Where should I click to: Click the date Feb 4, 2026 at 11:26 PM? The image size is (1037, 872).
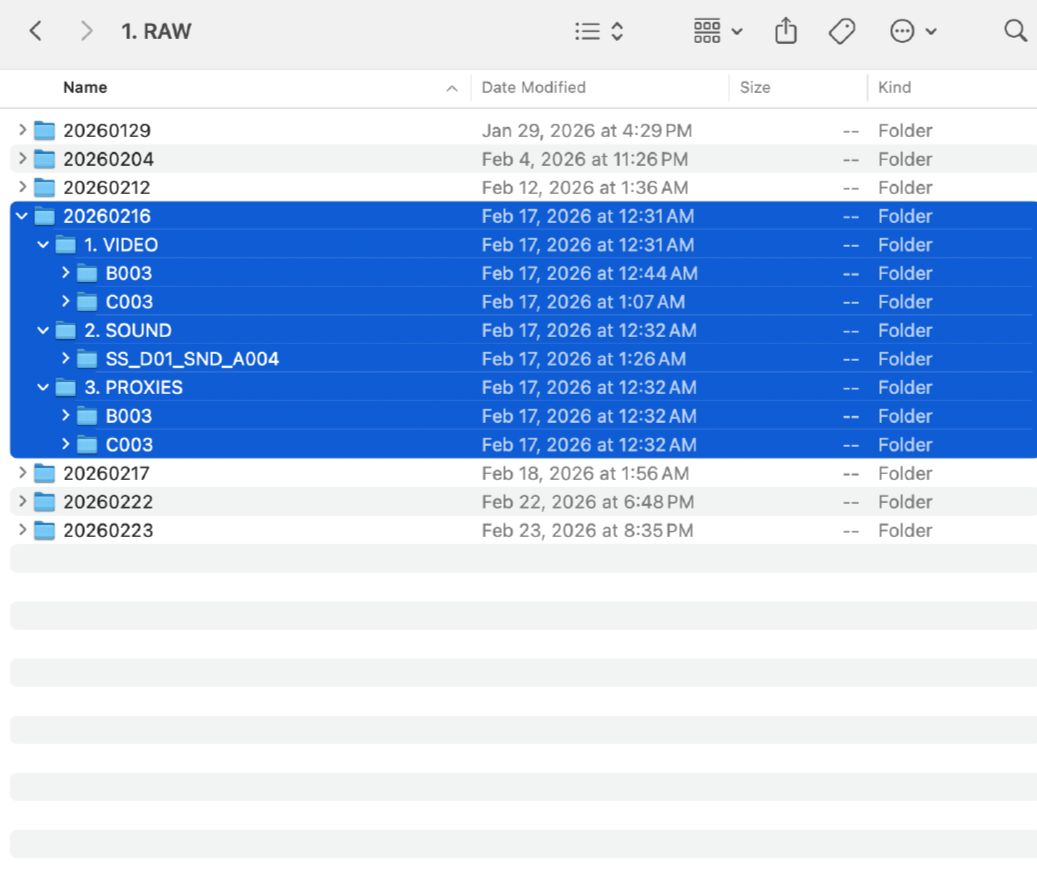click(x=585, y=159)
